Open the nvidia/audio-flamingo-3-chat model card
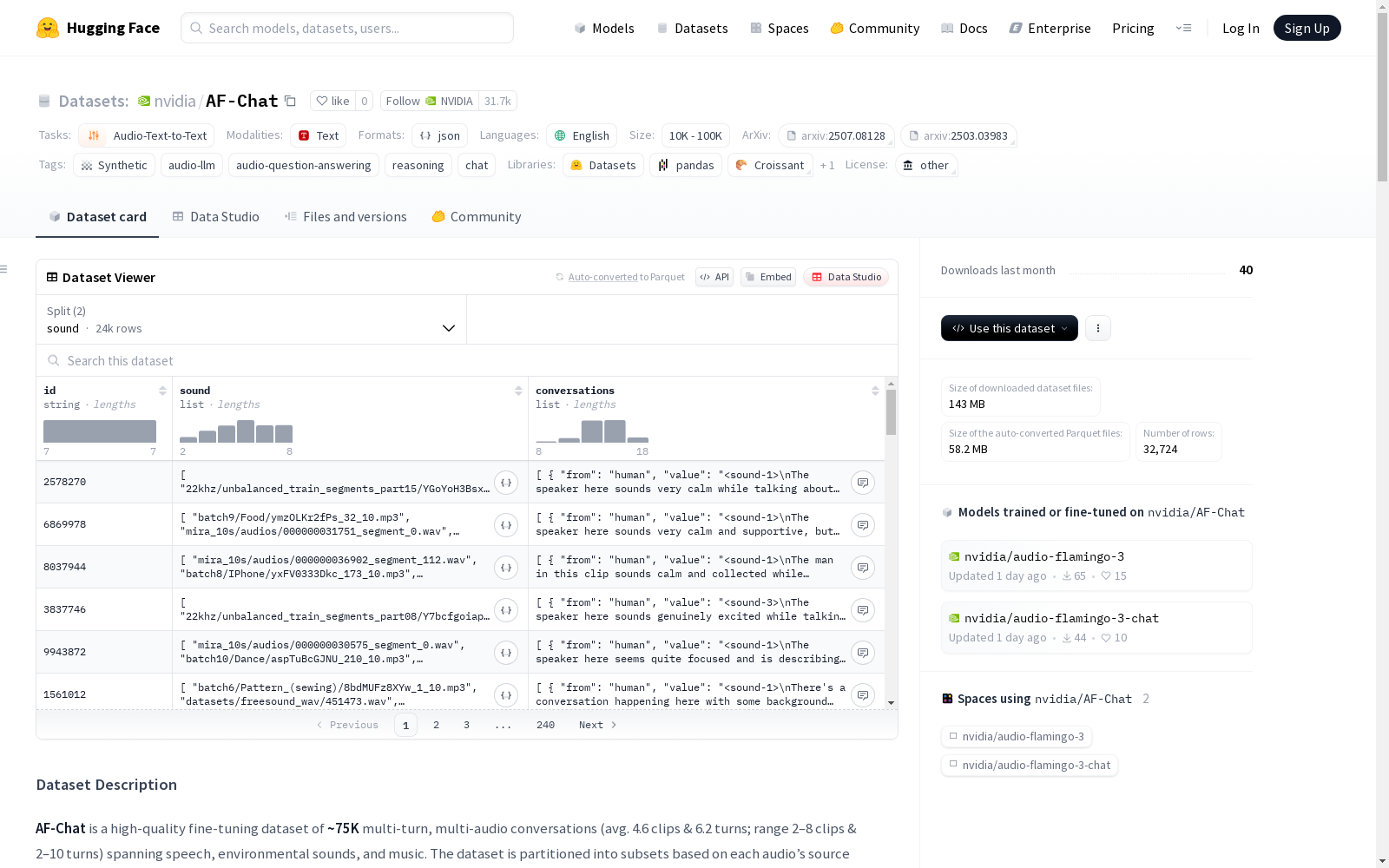The height and width of the screenshot is (868, 1389). pyautogui.click(x=1096, y=627)
